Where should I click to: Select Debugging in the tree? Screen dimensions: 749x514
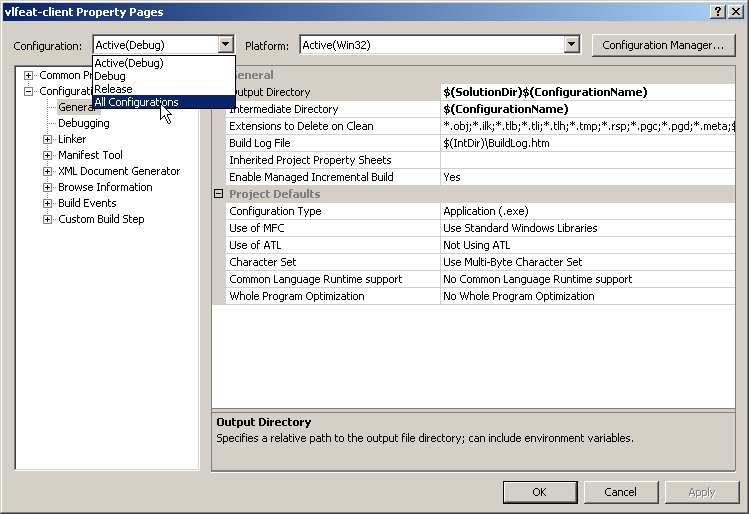click(x=84, y=124)
